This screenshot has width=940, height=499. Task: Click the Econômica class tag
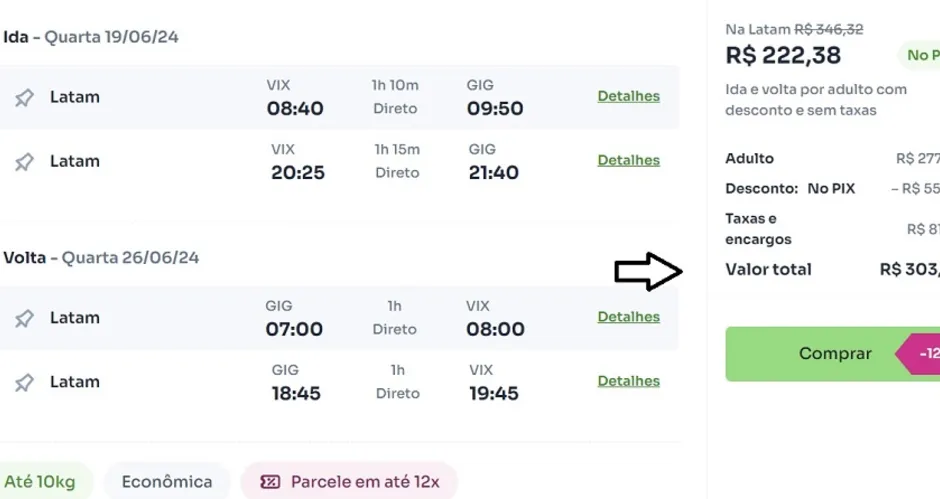(167, 482)
